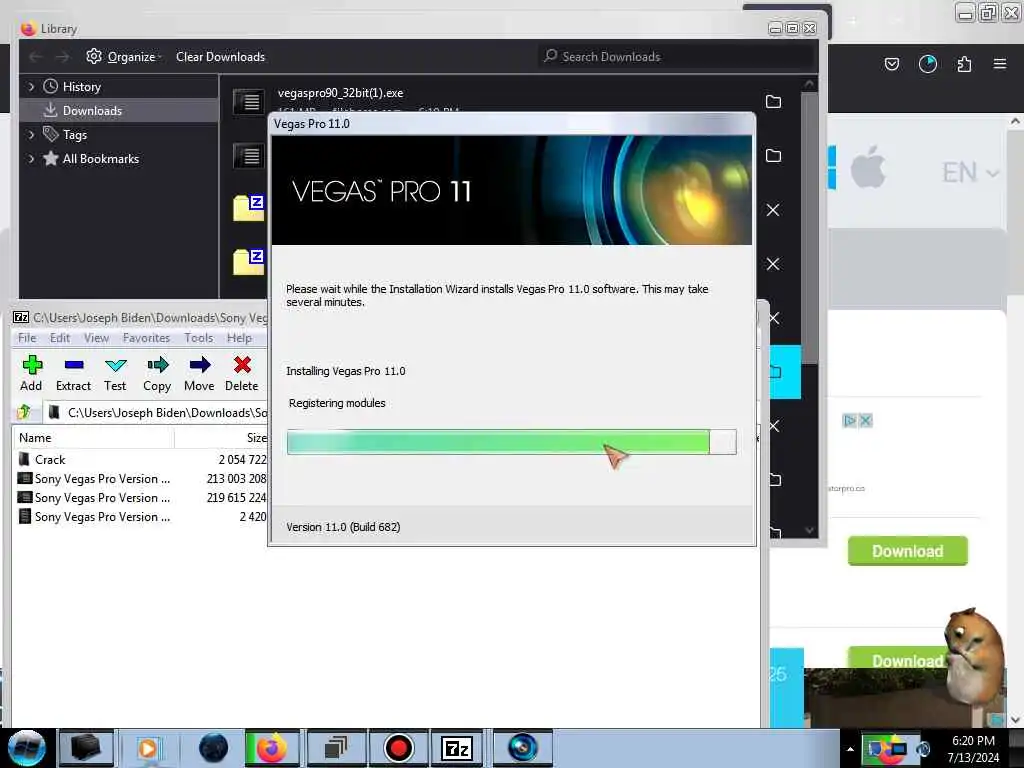Expand the History tree item

31,86
